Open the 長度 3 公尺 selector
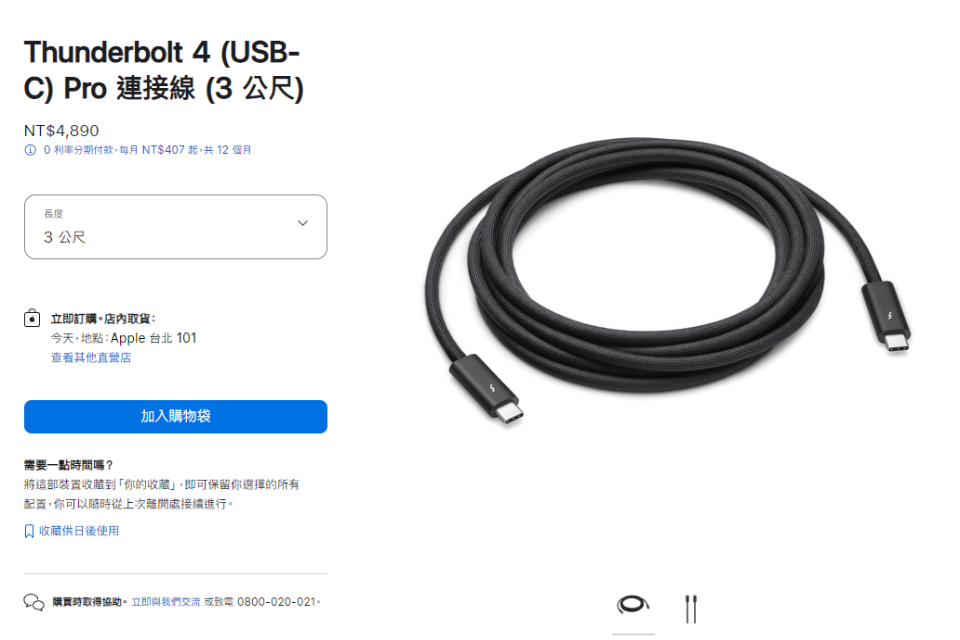This screenshot has height=640, width=960. tap(176, 227)
